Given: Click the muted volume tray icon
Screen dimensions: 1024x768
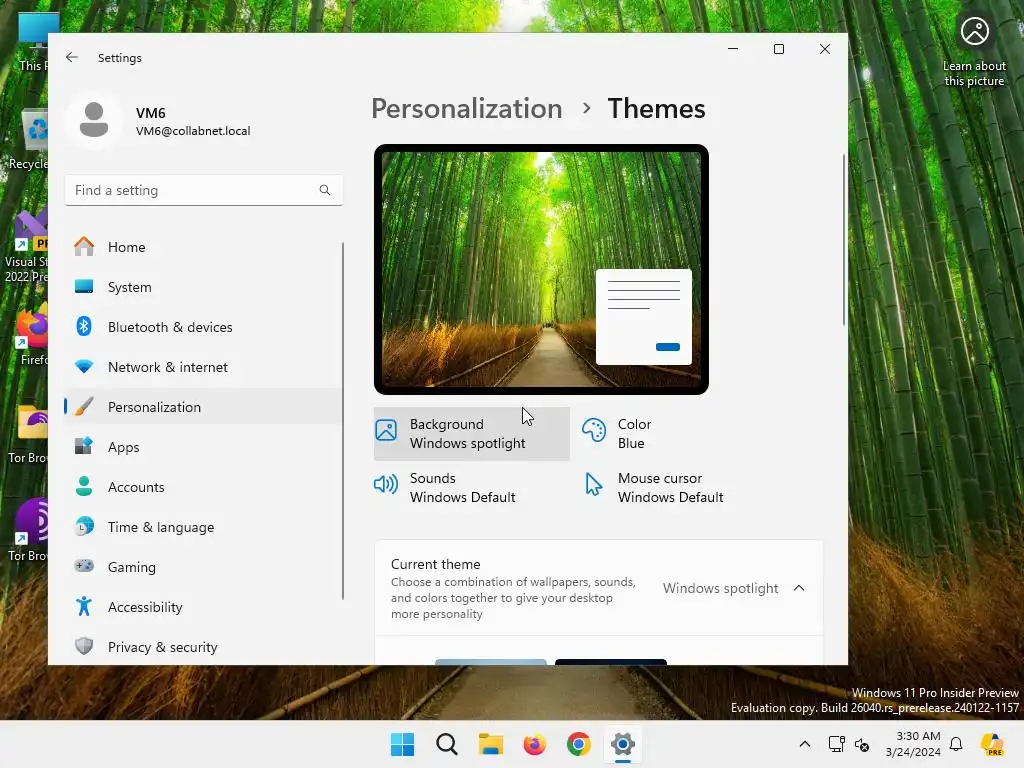Looking at the screenshot, I should (862, 744).
